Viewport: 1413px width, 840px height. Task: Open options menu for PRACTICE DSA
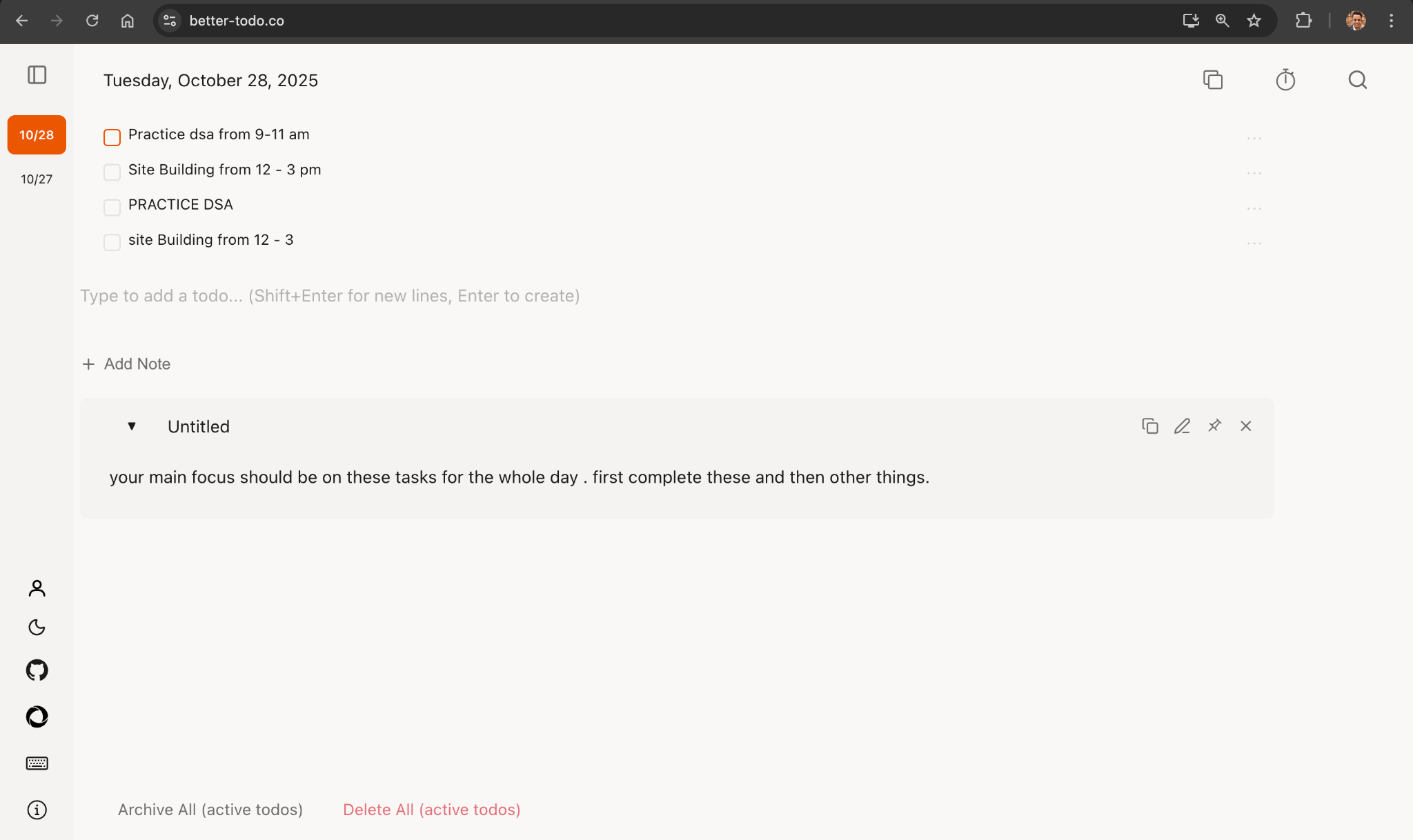[x=1254, y=208]
